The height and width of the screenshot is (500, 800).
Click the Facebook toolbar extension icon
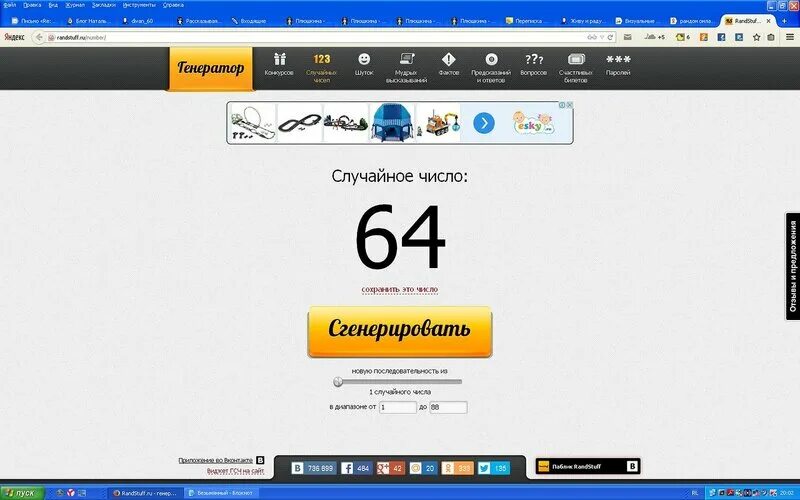click(721, 37)
